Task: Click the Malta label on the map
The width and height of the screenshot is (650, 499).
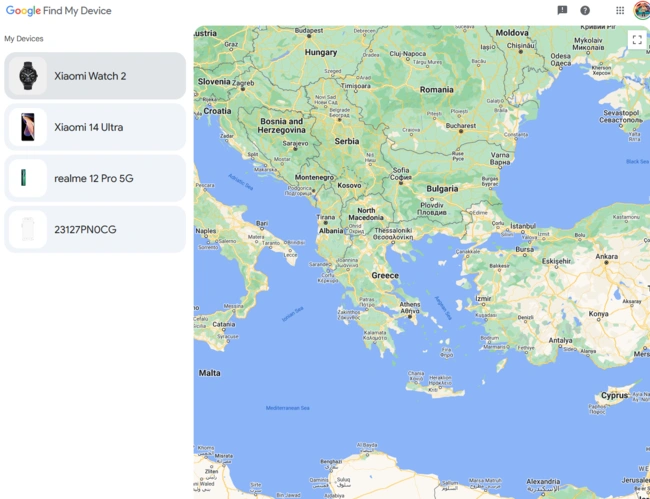Action: click(x=209, y=373)
